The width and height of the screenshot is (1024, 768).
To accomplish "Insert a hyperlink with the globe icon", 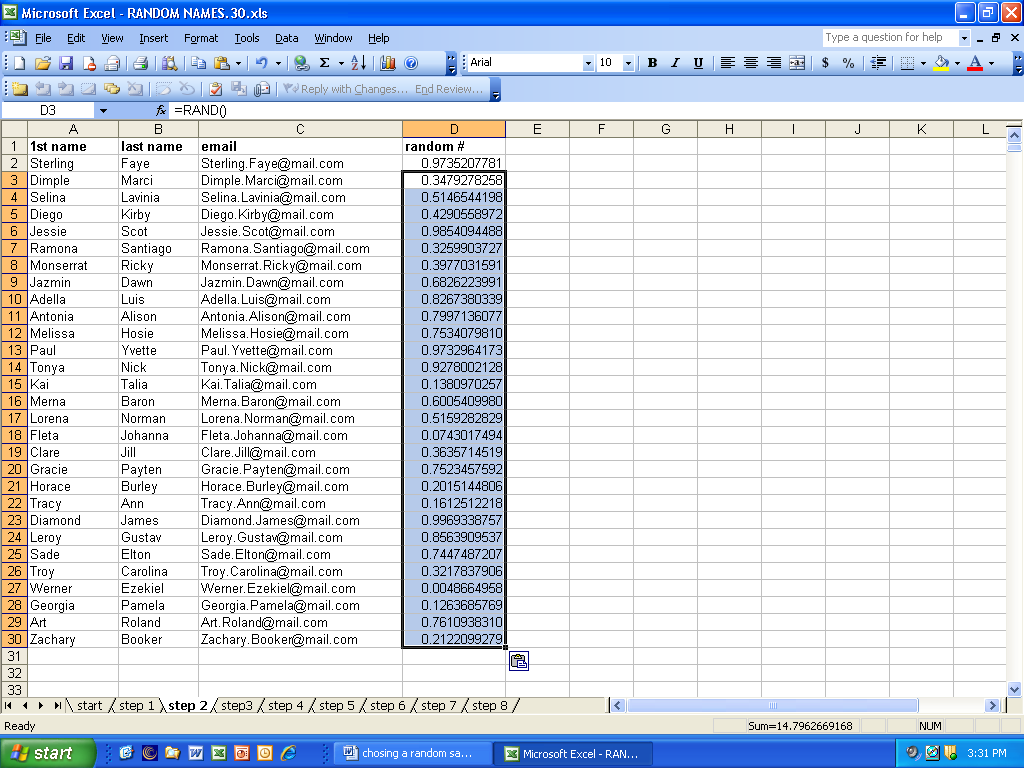I will tap(302, 63).
